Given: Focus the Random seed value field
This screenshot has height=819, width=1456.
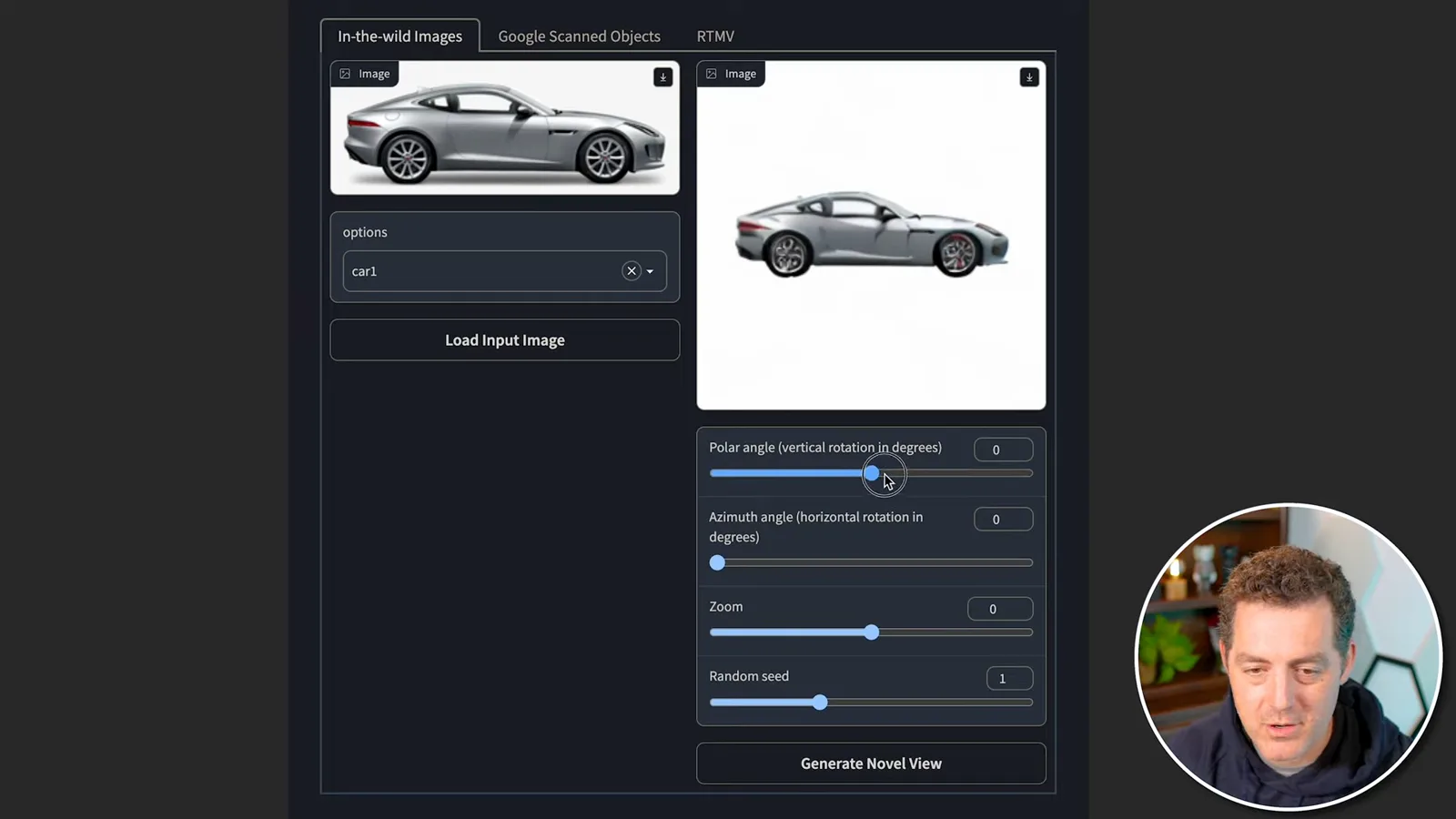Looking at the screenshot, I should 1009,678.
